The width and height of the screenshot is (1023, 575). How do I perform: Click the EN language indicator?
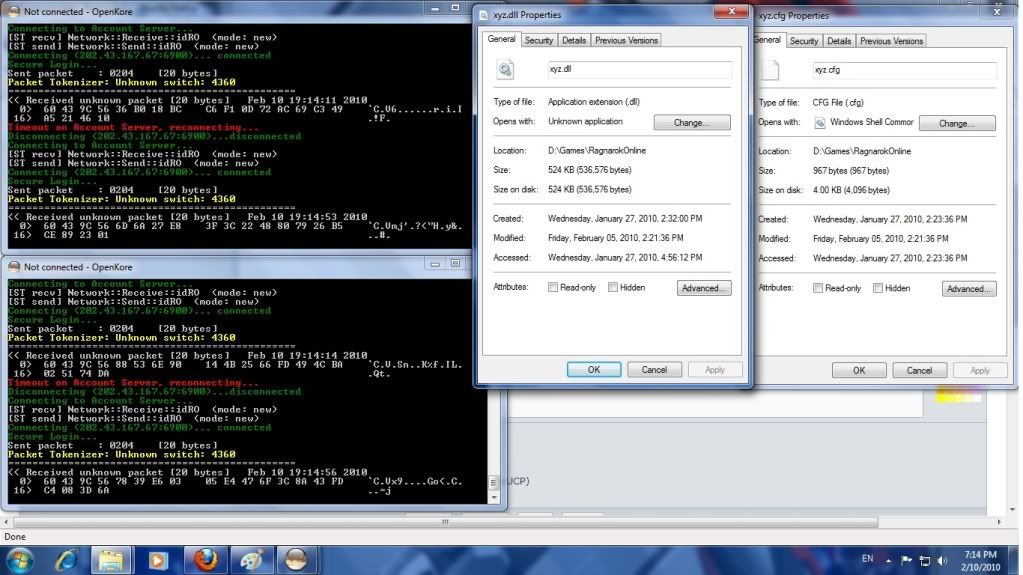(x=867, y=559)
